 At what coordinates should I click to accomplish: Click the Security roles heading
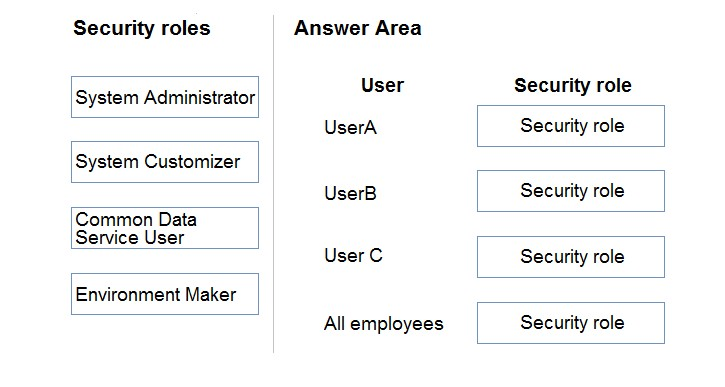coord(142,28)
